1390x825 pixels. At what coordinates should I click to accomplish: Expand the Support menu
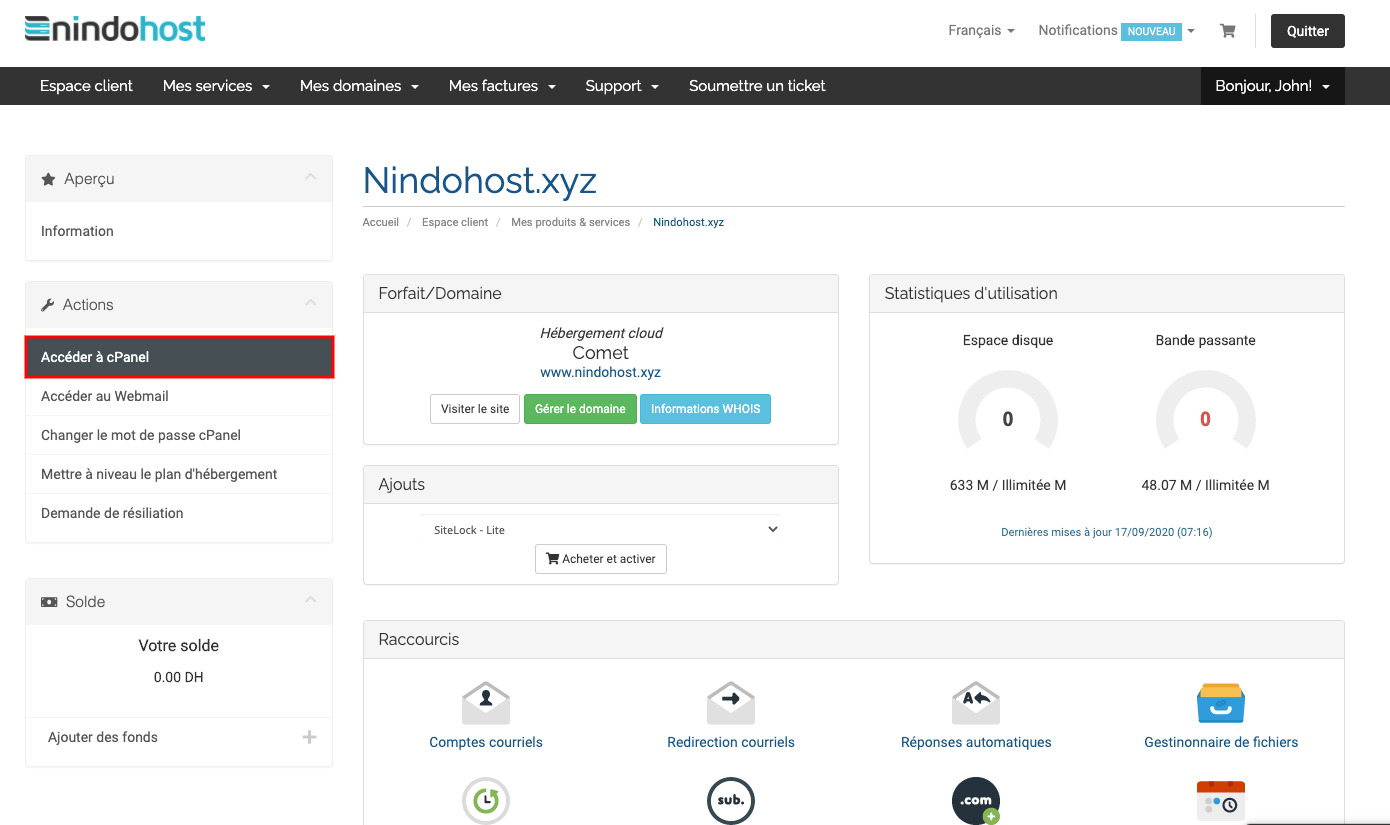(x=622, y=86)
